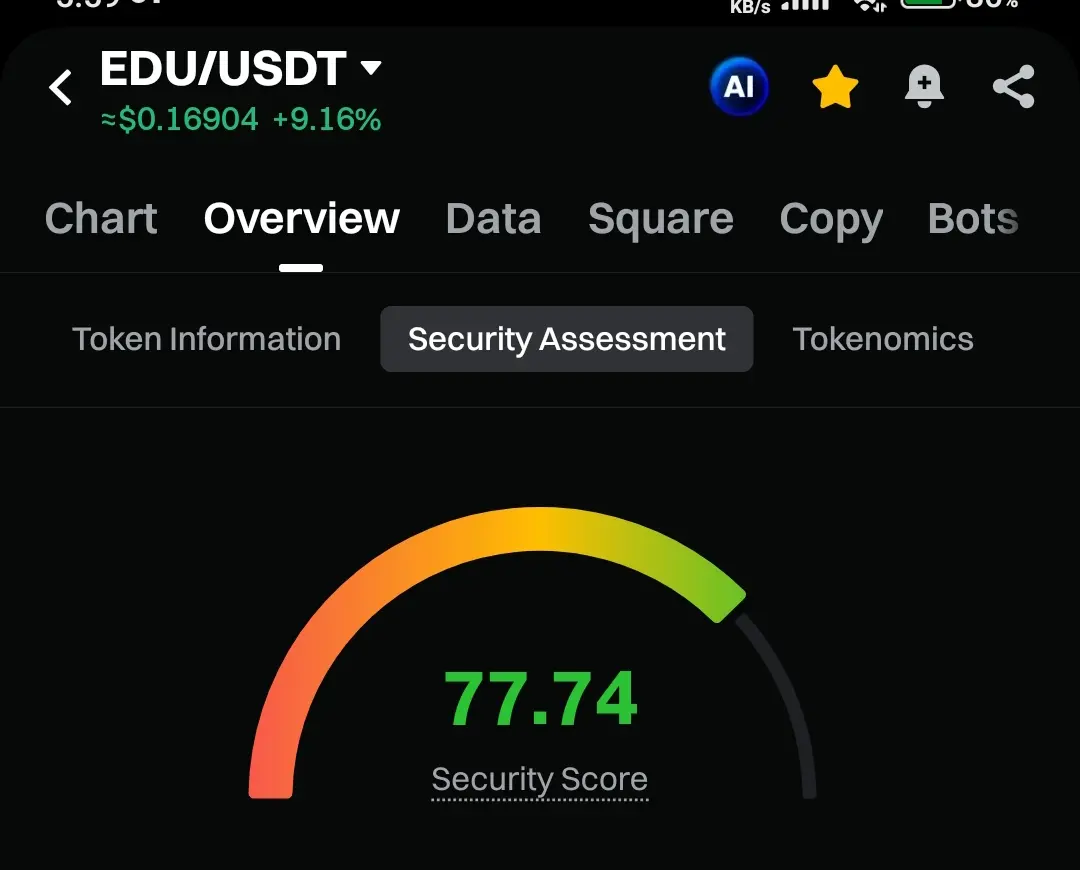Tap the 77.74 score value
Image resolution: width=1080 pixels, height=870 pixels.
pyautogui.click(x=541, y=698)
